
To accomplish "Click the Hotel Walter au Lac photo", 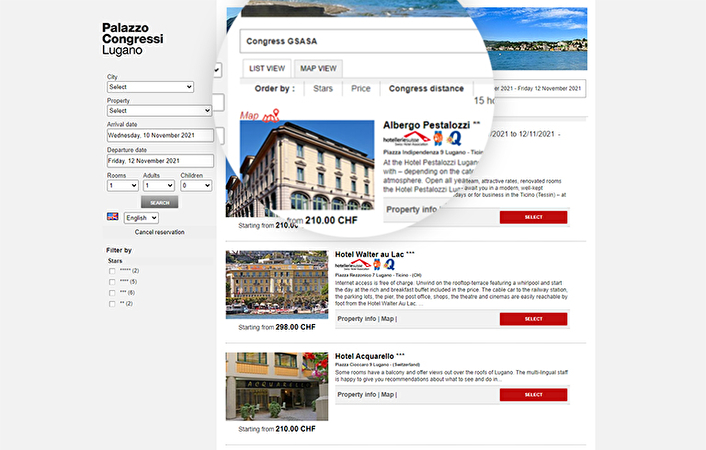I will point(277,285).
